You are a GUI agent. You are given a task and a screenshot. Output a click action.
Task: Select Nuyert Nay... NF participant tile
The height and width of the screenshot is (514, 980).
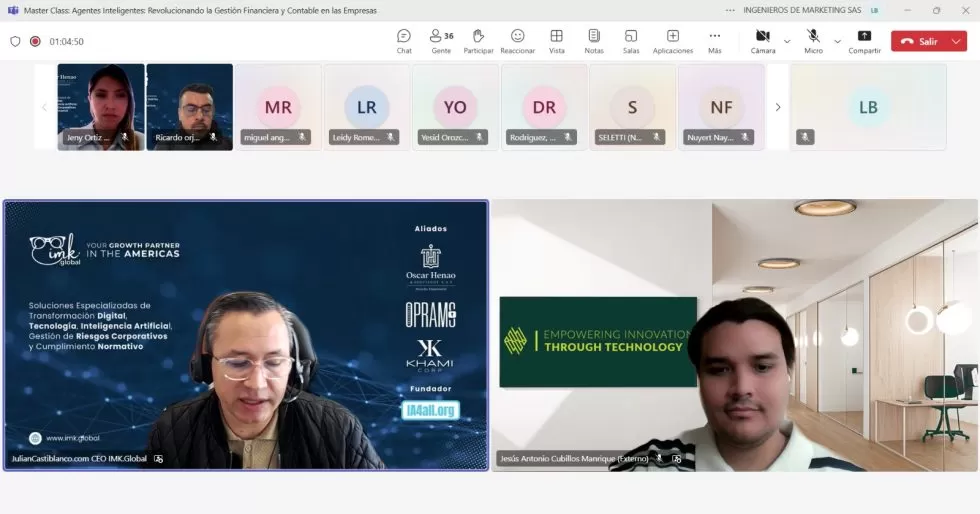click(721, 107)
